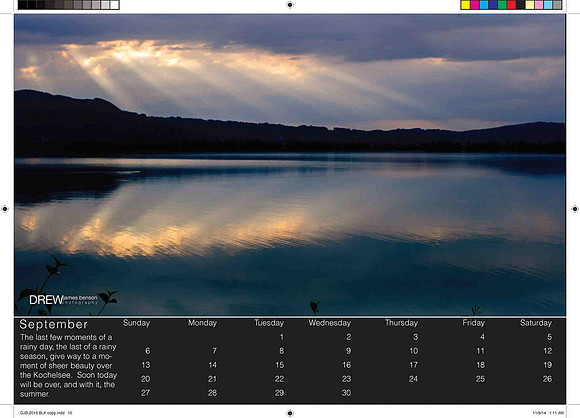The image size is (580, 418).
Task: Select the gray swatch ending the color bar
Action: pyautogui.click(x=557, y=5)
